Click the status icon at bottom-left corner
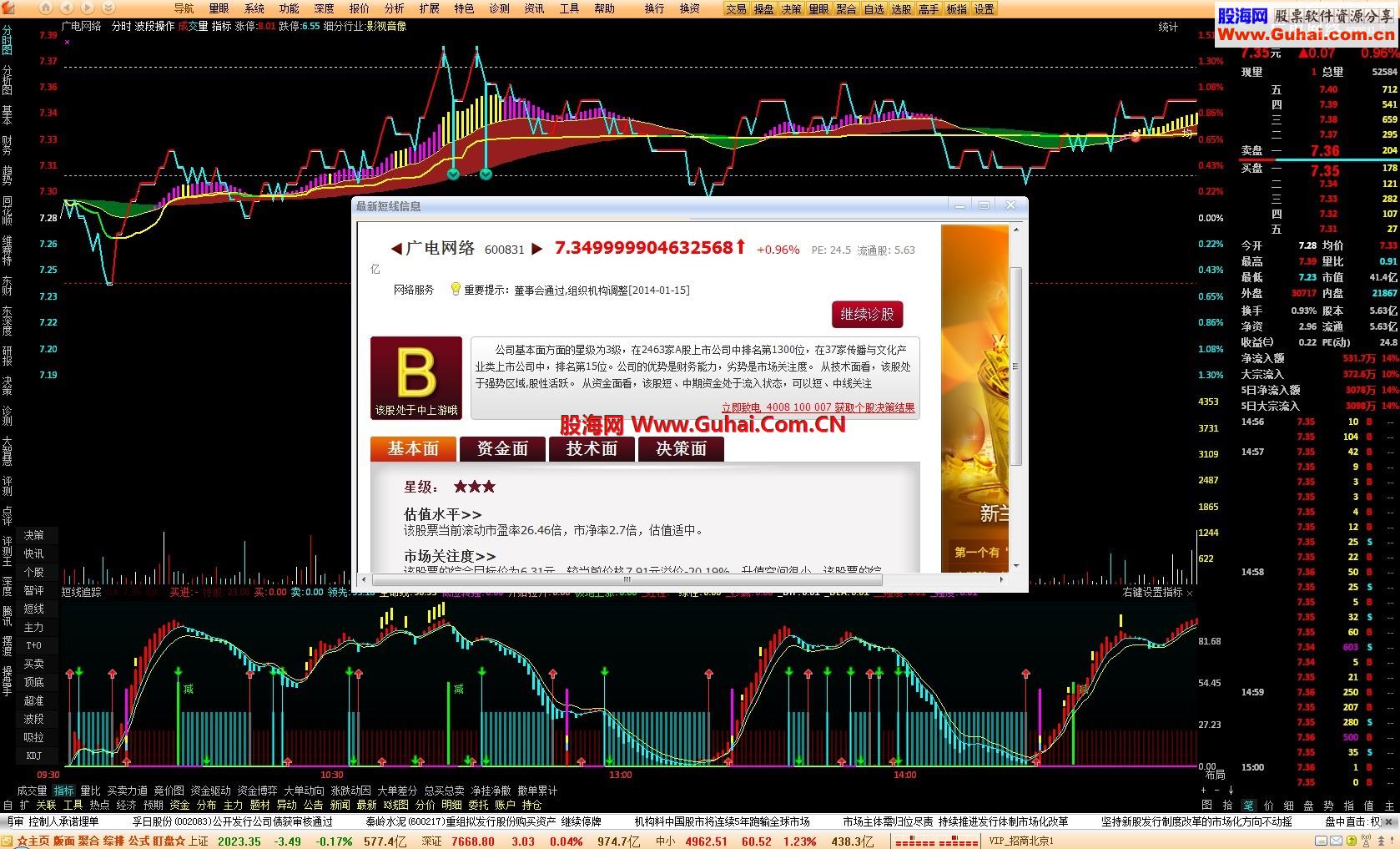1400x849 pixels. pyautogui.click(x=8, y=841)
